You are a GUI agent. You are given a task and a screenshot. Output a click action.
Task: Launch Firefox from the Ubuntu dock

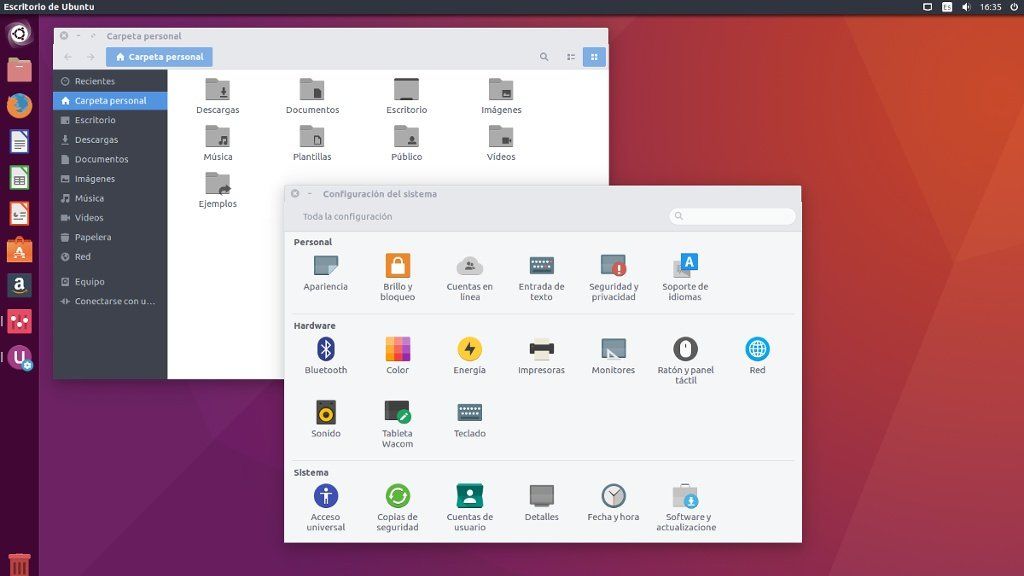pos(19,105)
